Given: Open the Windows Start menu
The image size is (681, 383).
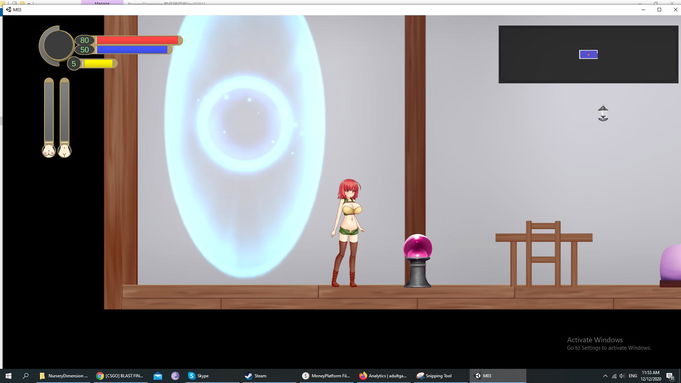Looking at the screenshot, I should click(8, 376).
